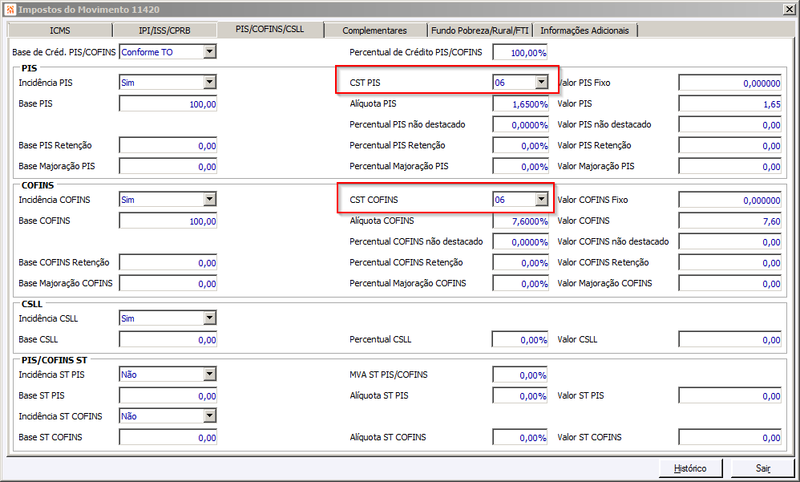Select the Valor COFINS Retenção field
Image resolution: width=800 pixels, height=482 pixels.
tap(730, 263)
